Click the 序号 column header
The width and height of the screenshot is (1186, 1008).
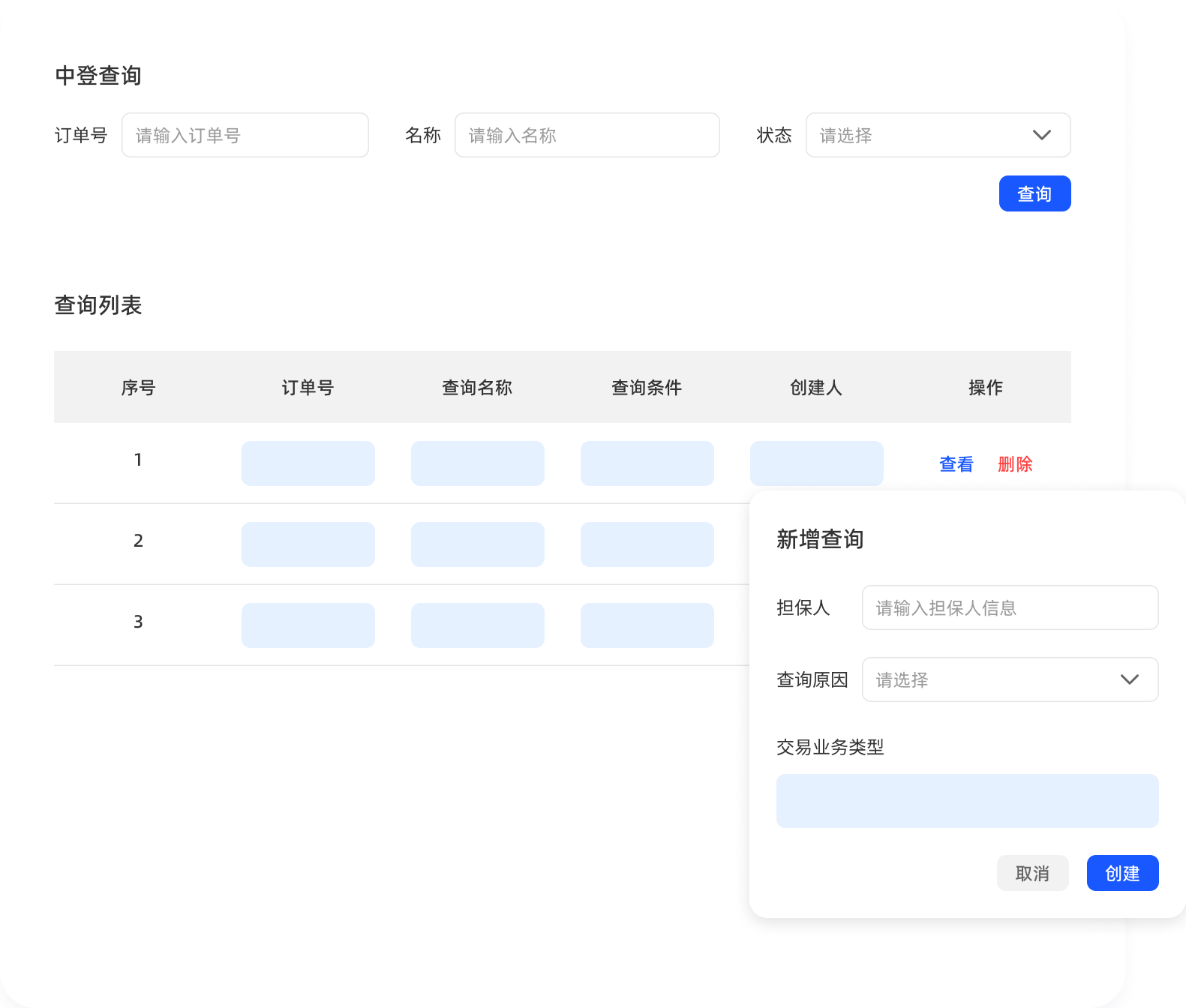pyautogui.click(x=138, y=388)
